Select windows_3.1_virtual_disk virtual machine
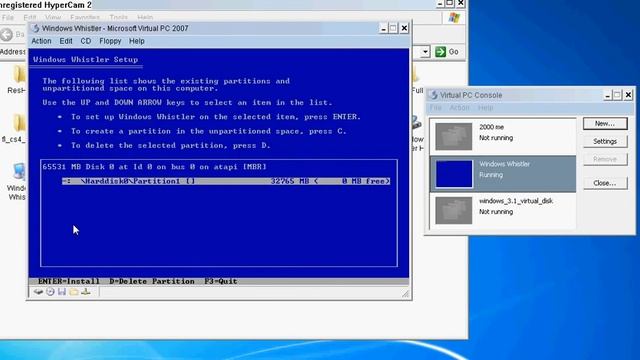 click(503, 210)
